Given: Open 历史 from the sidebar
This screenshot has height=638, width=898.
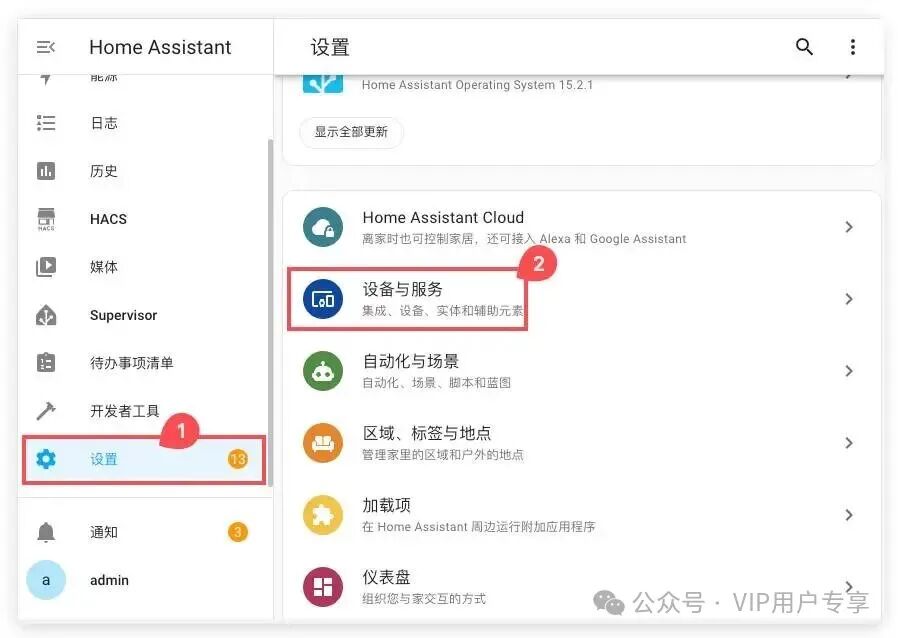Looking at the screenshot, I should [x=143, y=171].
